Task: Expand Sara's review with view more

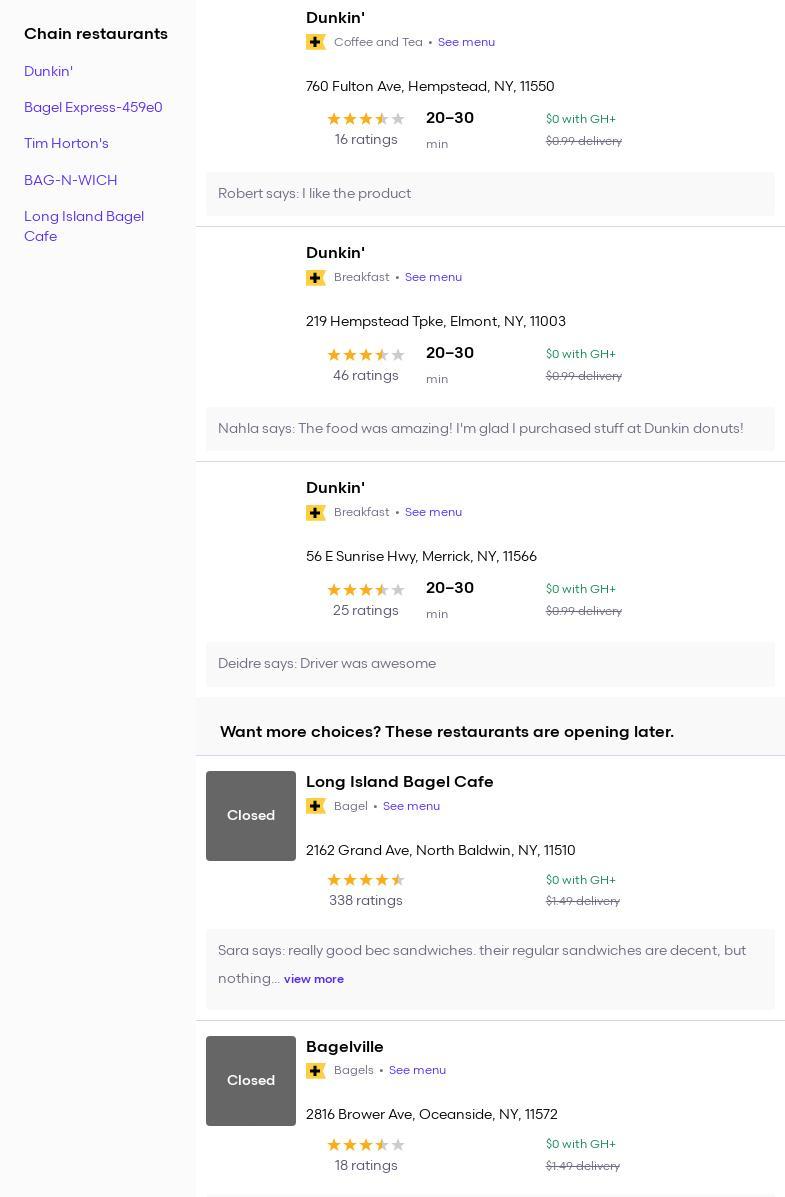Action: 314,979
